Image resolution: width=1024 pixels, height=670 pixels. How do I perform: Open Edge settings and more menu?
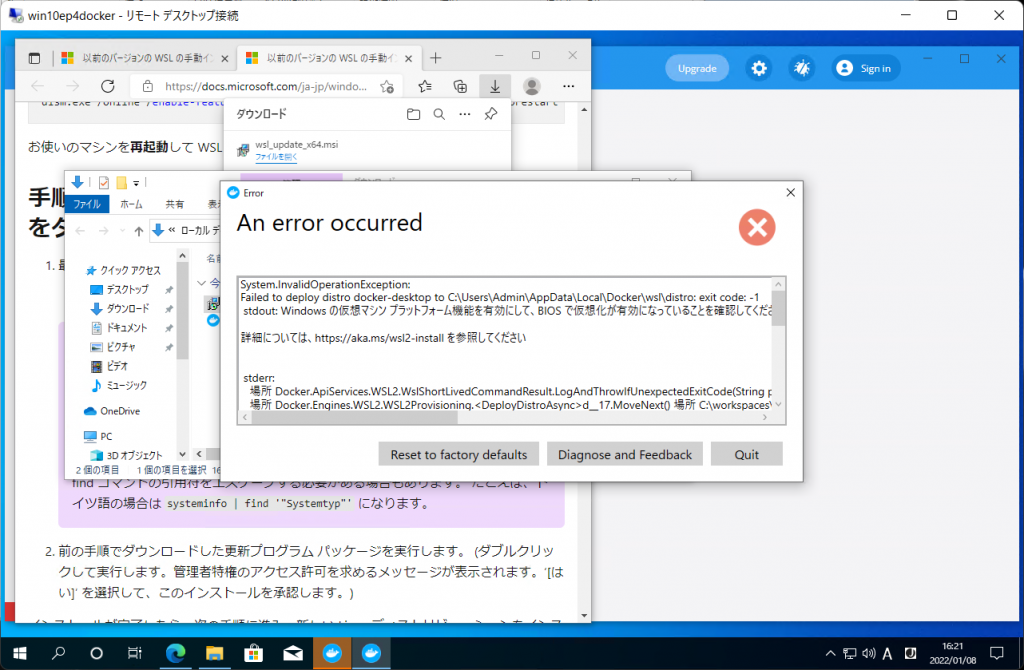tap(568, 86)
